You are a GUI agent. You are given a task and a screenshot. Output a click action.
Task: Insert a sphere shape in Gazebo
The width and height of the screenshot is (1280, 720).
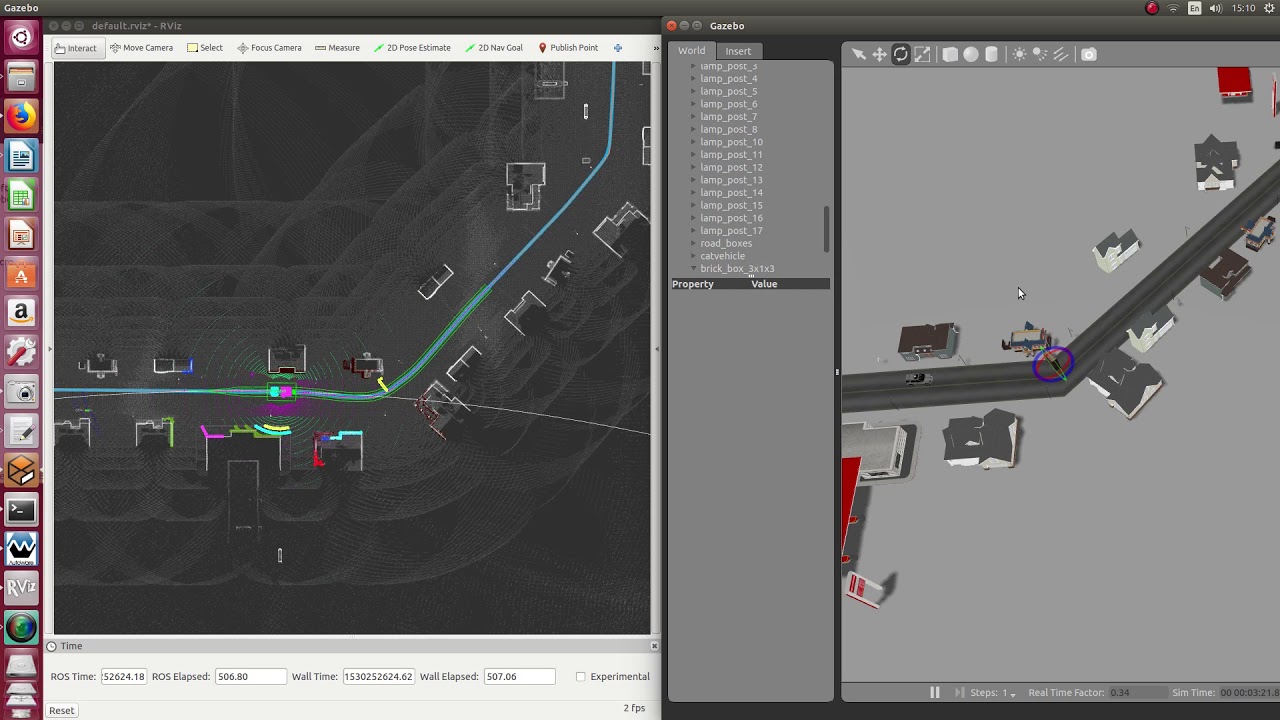(x=971, y=55)
